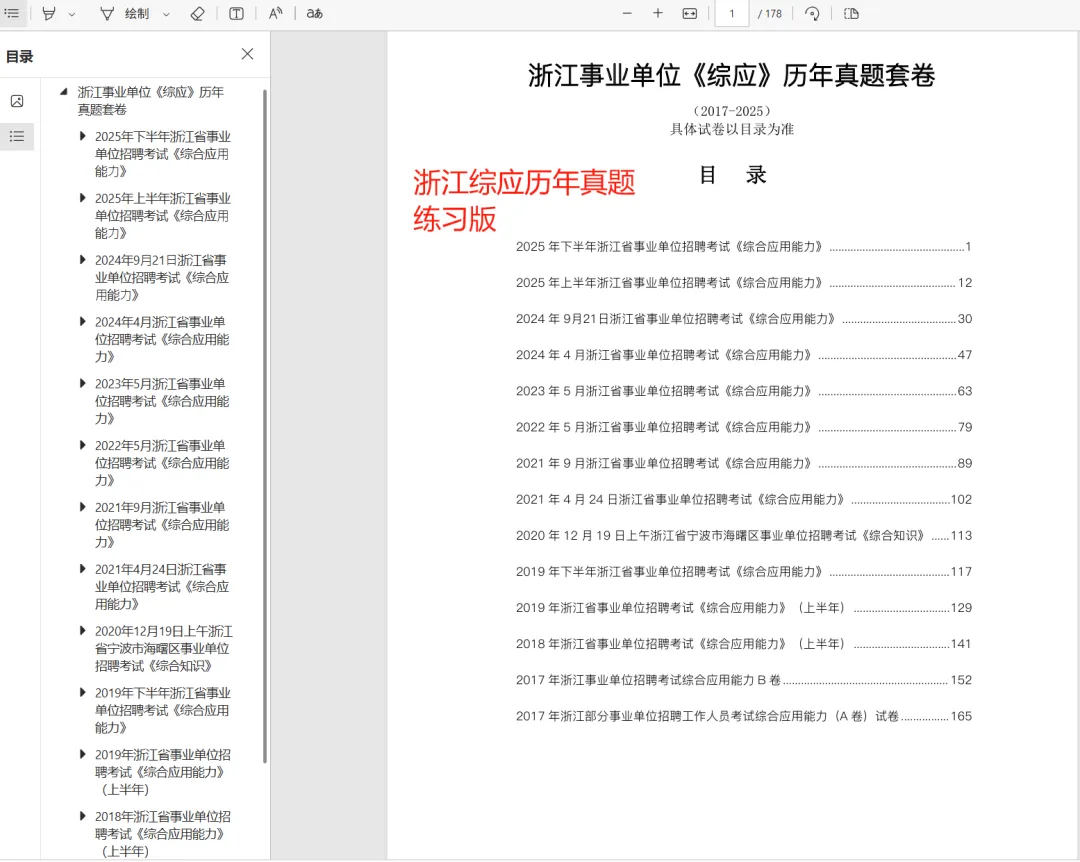
Task: Open sidebar bookmark 2019年下半年浙江省事业单位招聘考试
Action: [x=163, y=710]
